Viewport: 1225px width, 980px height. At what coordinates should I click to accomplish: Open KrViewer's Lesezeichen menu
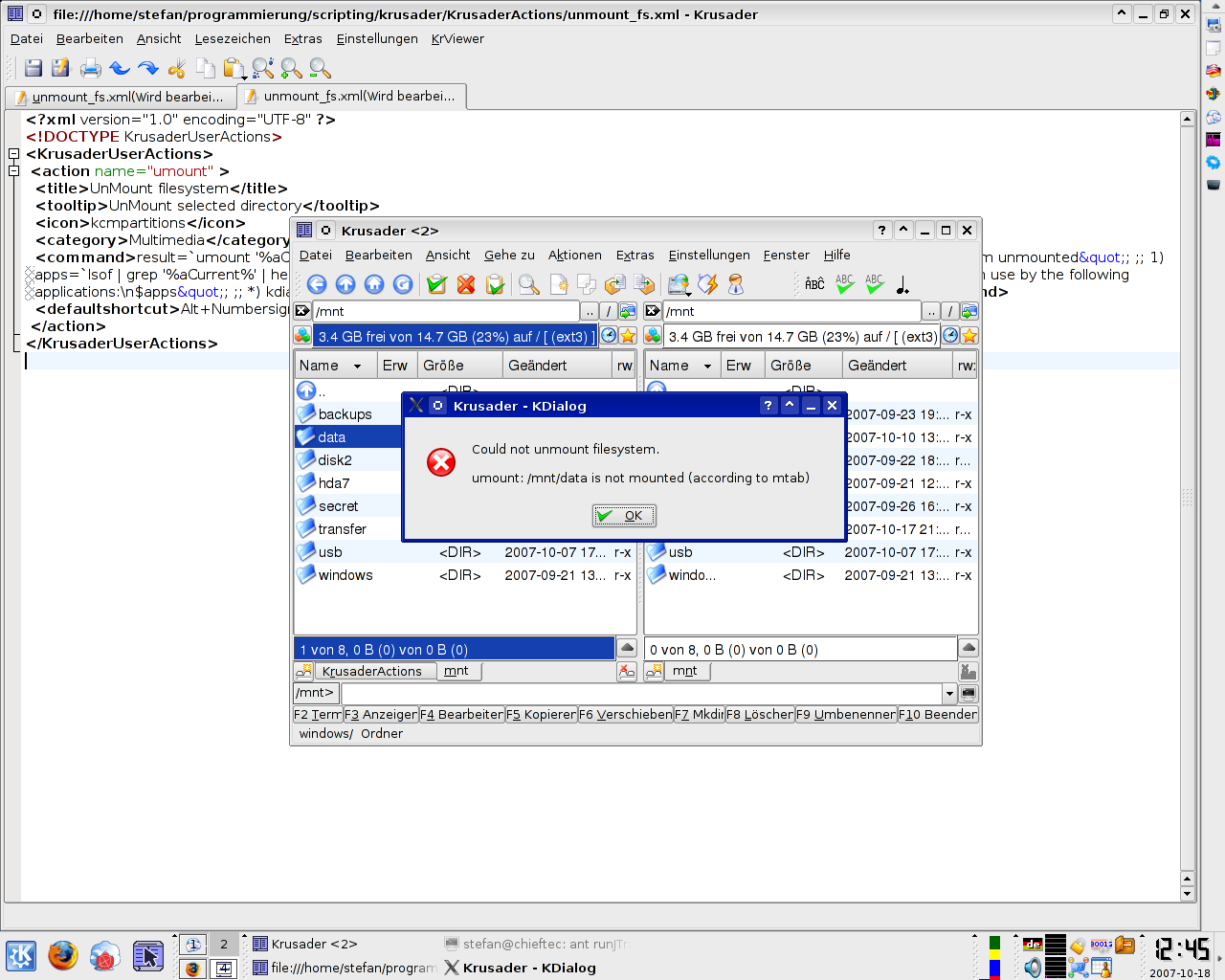233,39
